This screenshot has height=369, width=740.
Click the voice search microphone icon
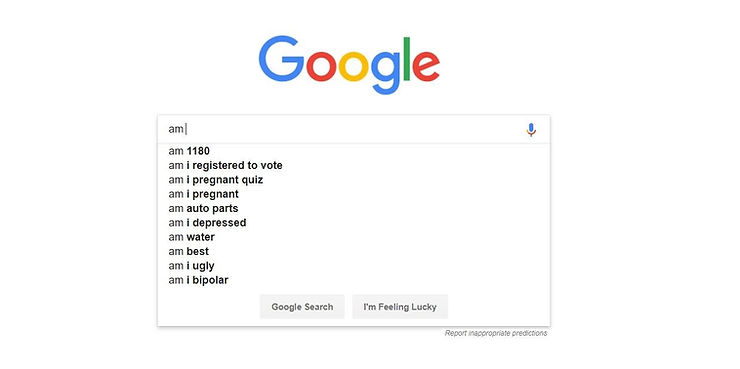(x=531, y=129)
